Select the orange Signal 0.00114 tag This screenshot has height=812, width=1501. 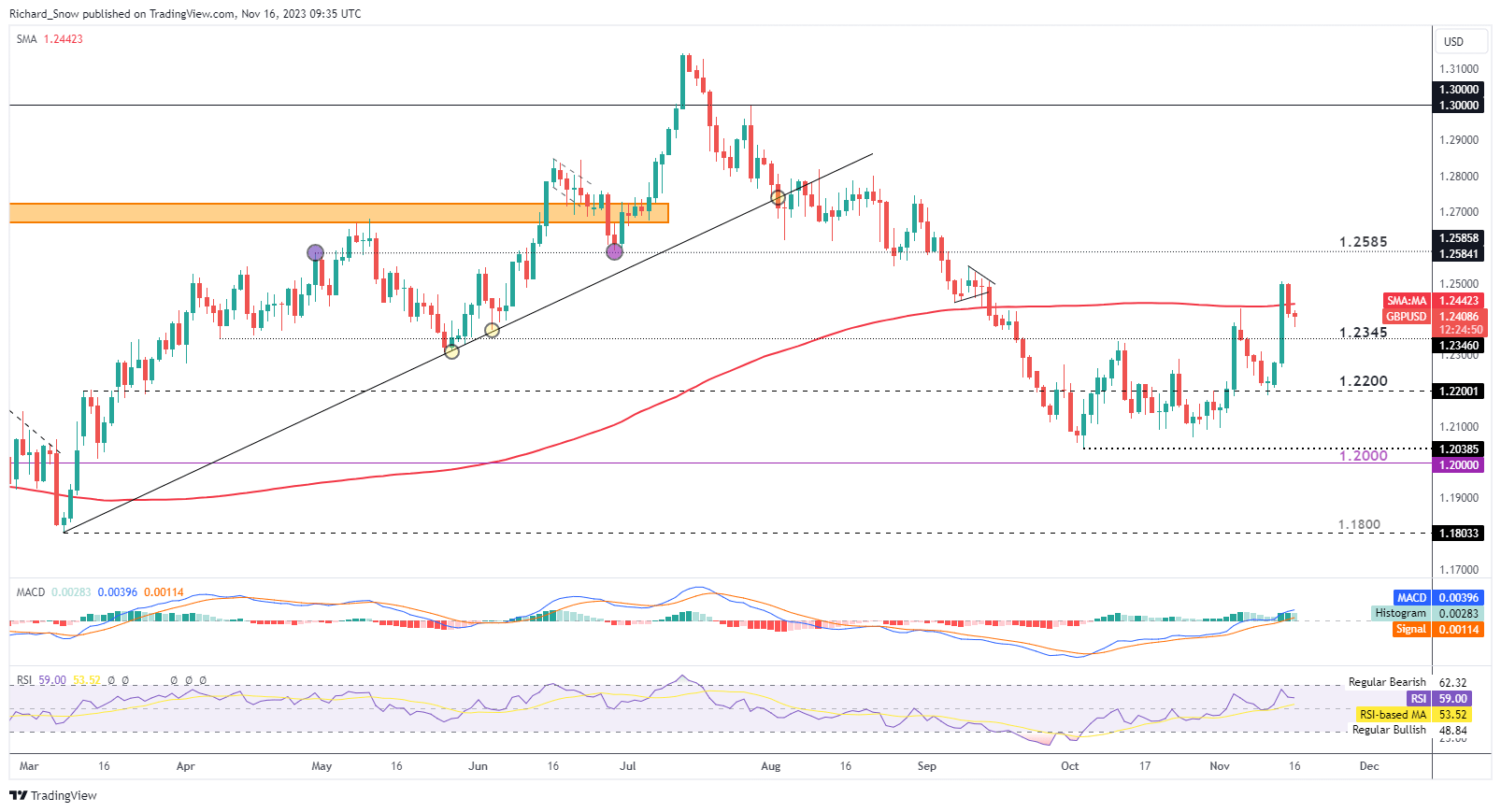[x=1437, y=630]
